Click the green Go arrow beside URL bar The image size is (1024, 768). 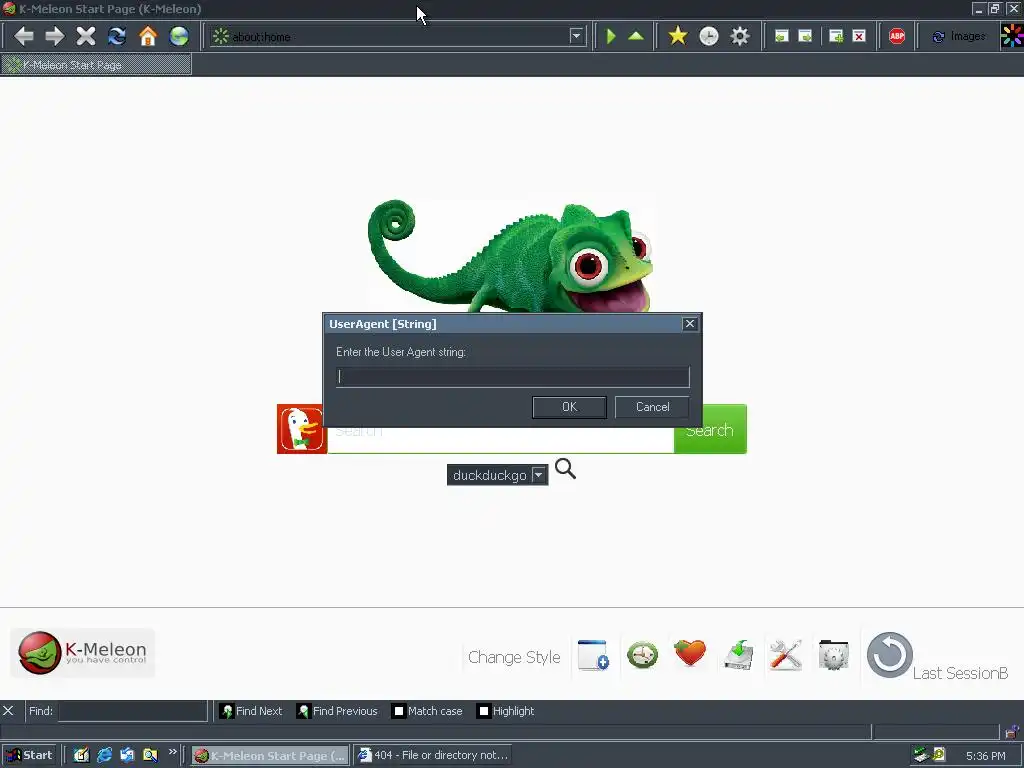click(x=611, y=36)
